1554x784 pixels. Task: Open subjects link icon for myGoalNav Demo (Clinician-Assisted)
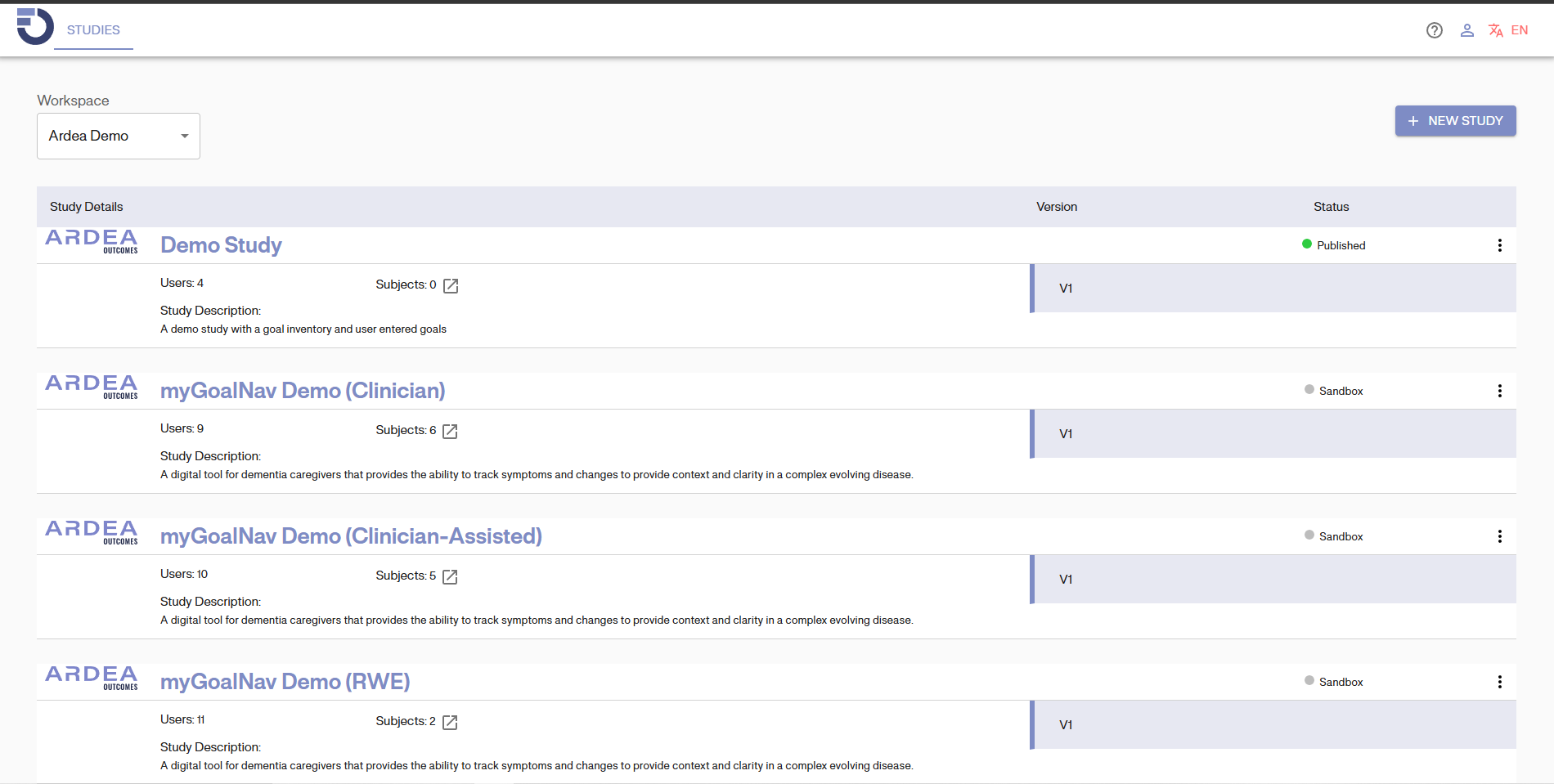point(450,576)
